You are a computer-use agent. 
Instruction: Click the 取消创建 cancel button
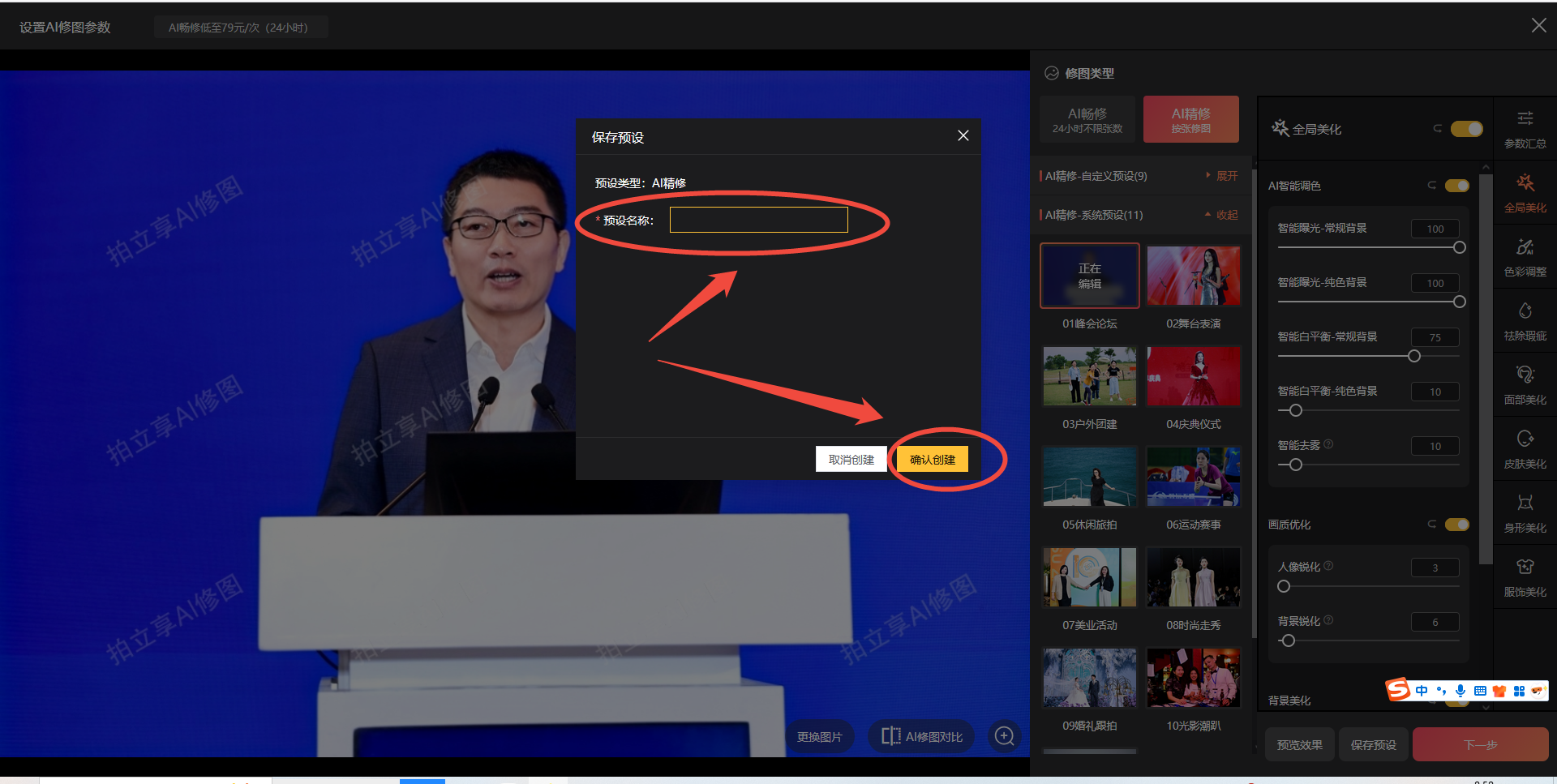851,459
